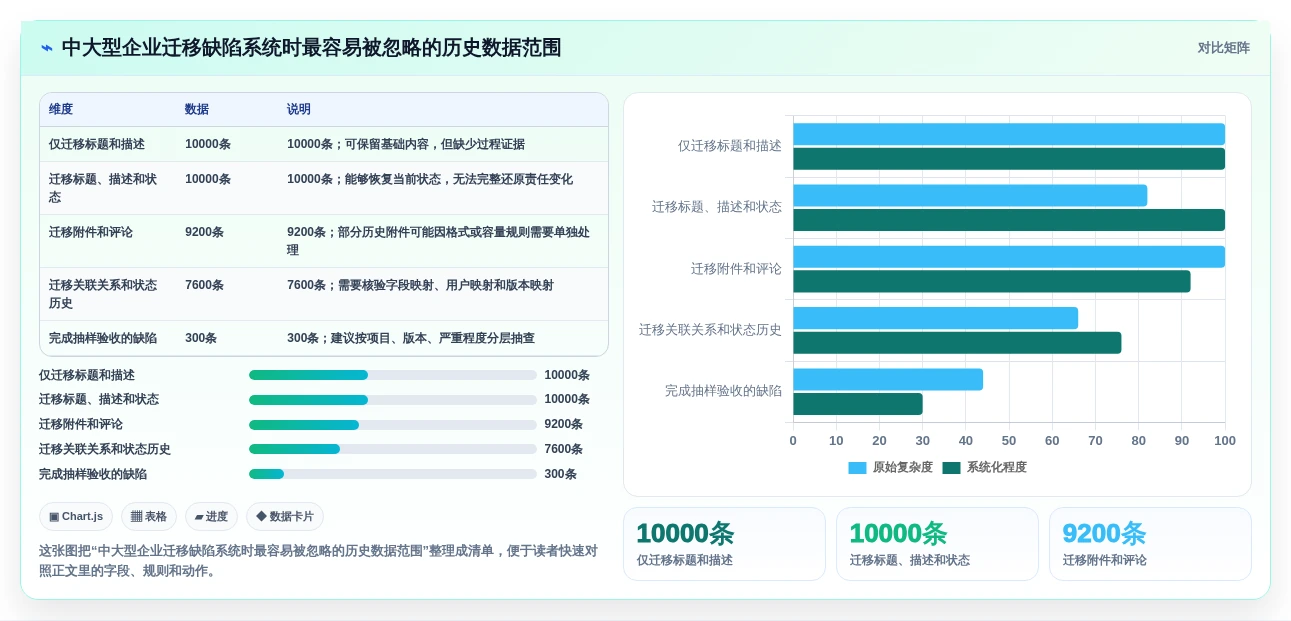The image size is (1291, 621).
Task: Toggle 系统化程度 legend swatch in chart
Action: pyautogui.click(x=951, y=467)
